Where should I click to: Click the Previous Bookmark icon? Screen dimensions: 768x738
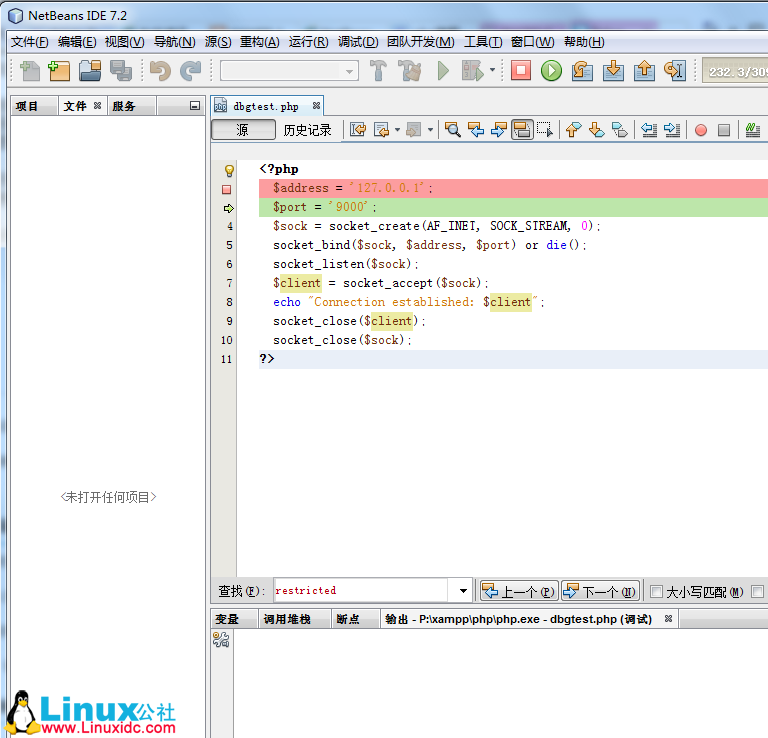point(574,130)
